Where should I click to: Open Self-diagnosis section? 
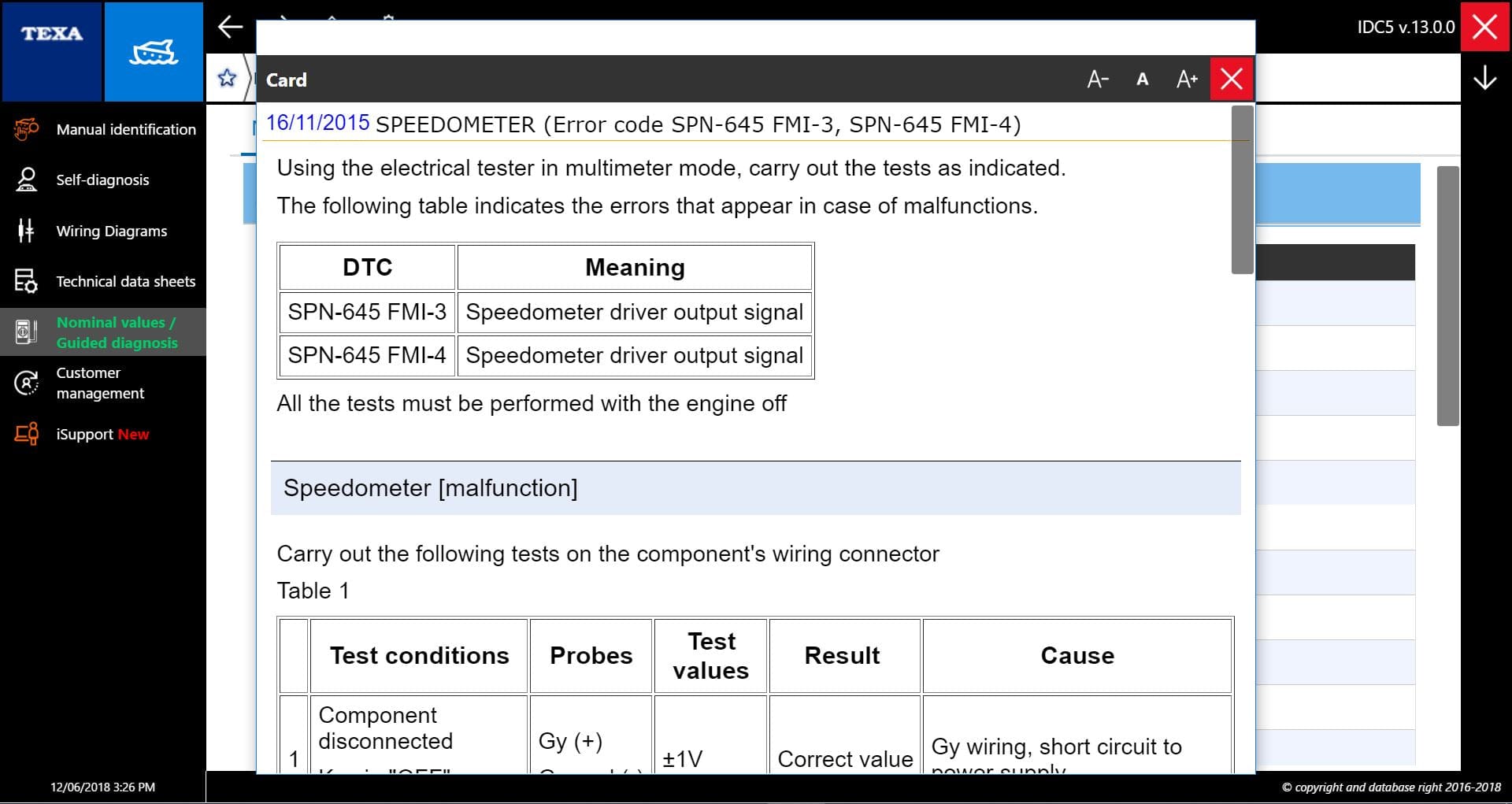pos(102,180)
